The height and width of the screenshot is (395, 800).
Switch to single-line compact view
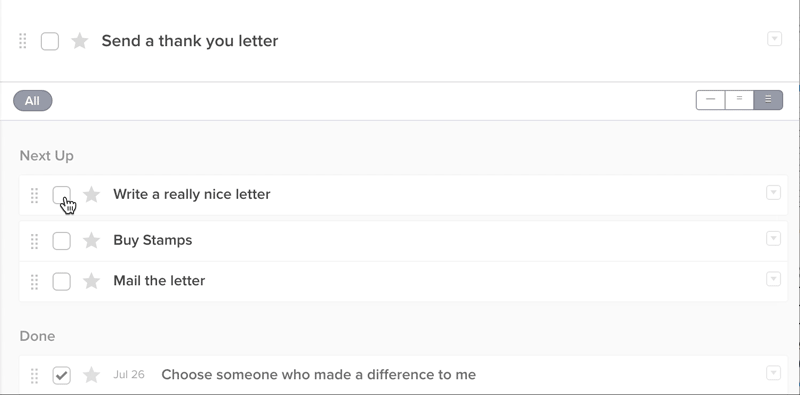click(x=710, y=100)
